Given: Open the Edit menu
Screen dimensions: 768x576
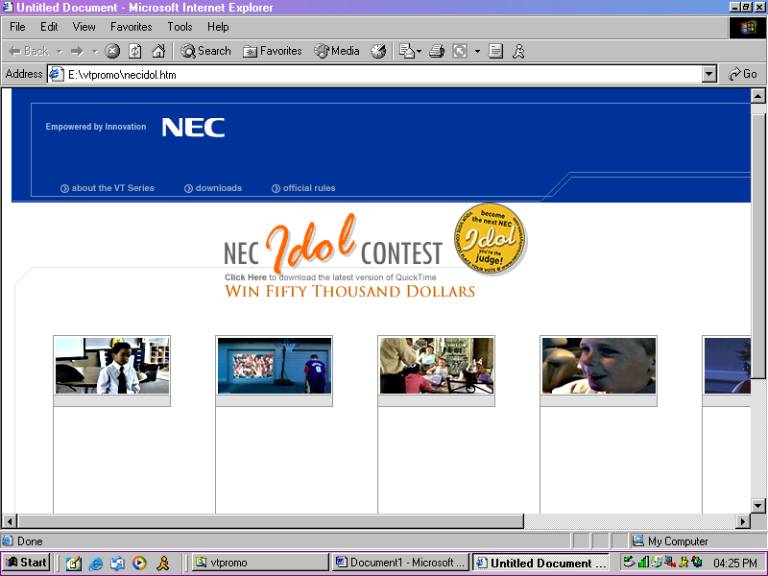Looking at the screenshot, I should click(x=49, y=26).
